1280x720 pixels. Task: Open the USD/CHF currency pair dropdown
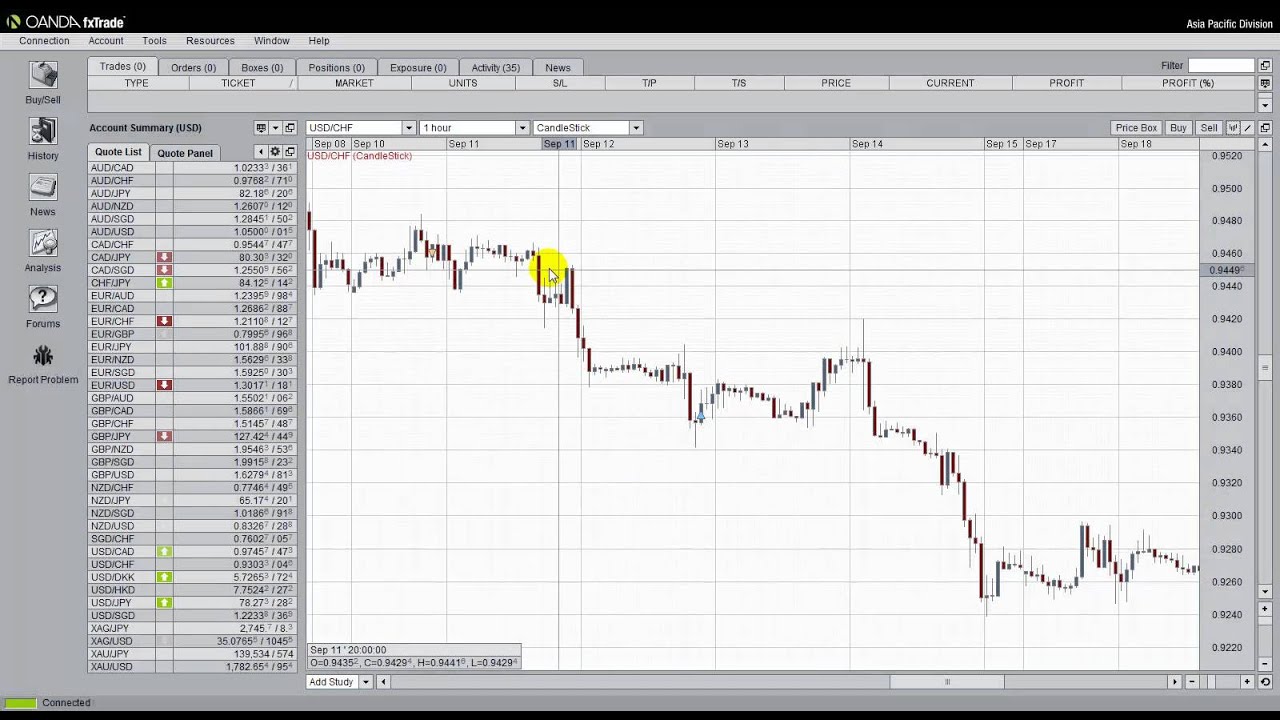click(409, 128)
